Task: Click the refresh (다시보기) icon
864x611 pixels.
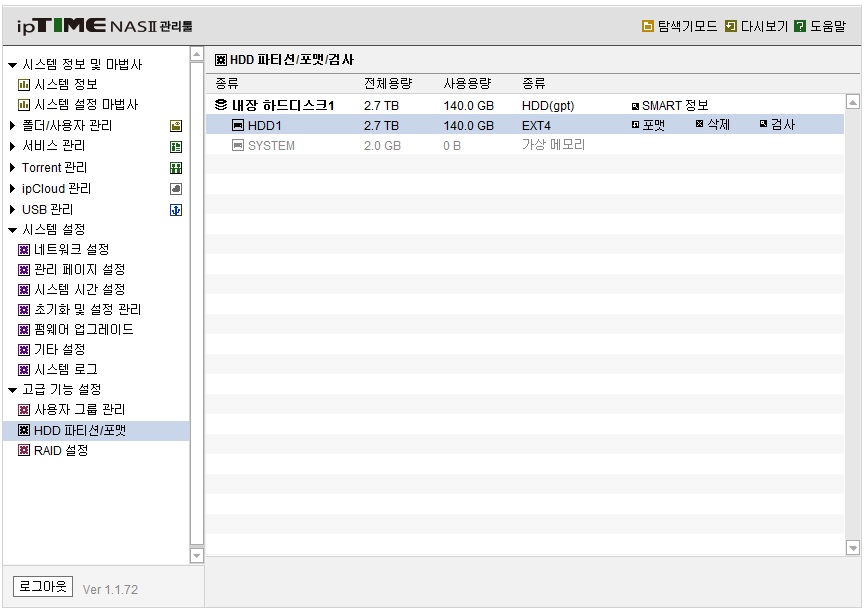Action: [x=731, y=26]
